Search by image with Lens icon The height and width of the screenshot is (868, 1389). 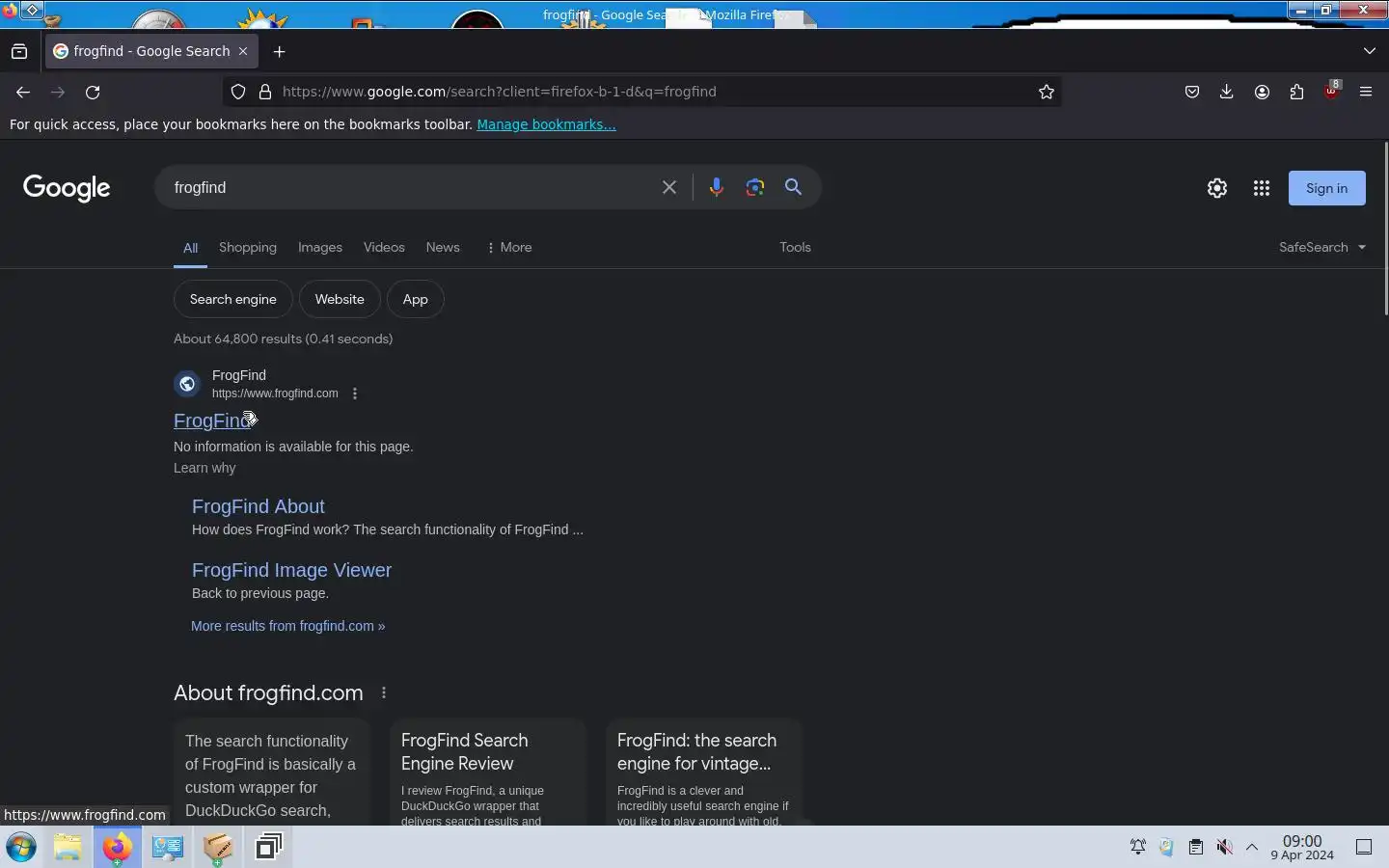[x=754, y=187]
